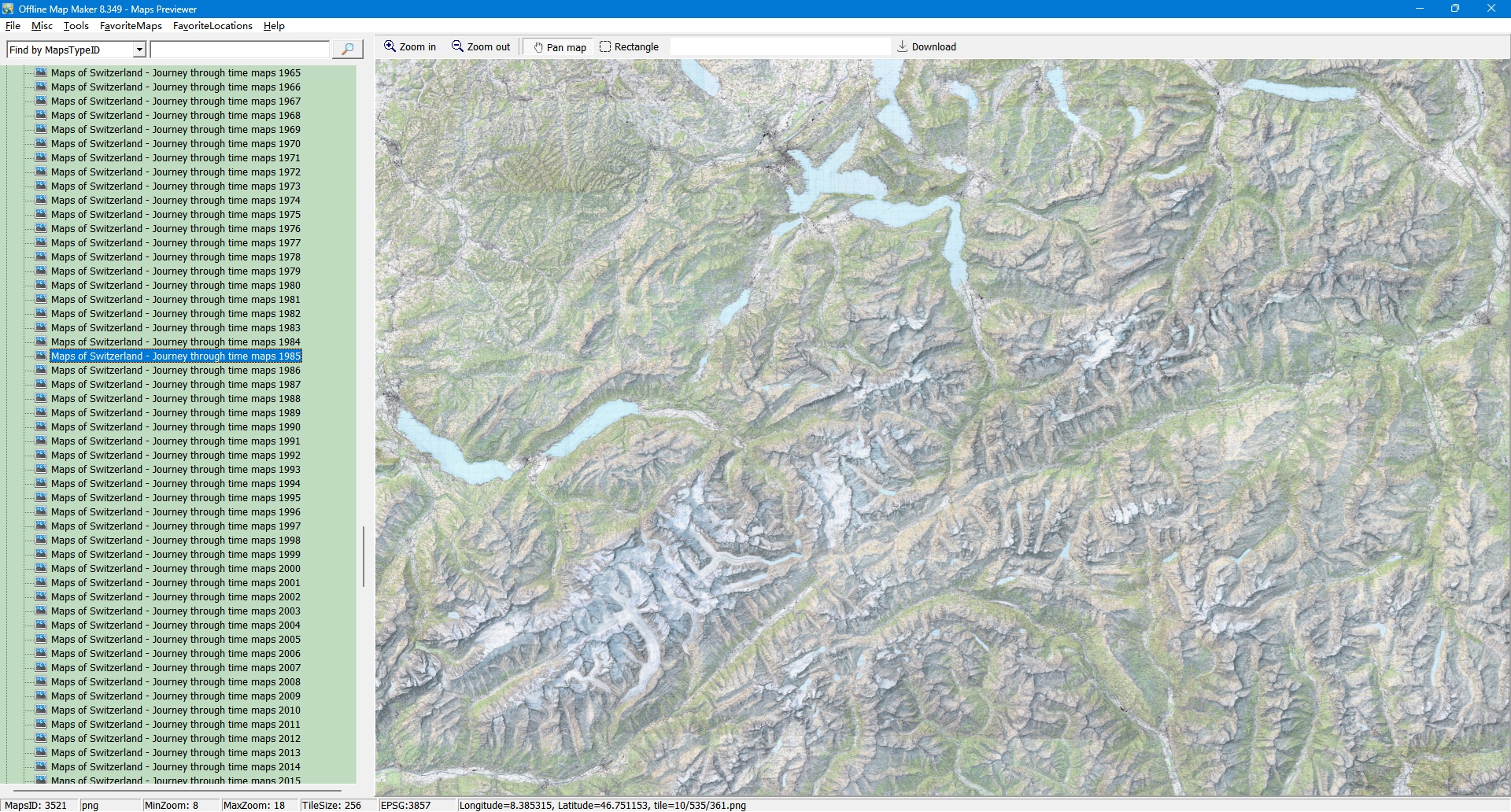Viewport: 1511px width, 812px height.
Task: Select Journey through time maps 1986
Action: coord(175,371)
